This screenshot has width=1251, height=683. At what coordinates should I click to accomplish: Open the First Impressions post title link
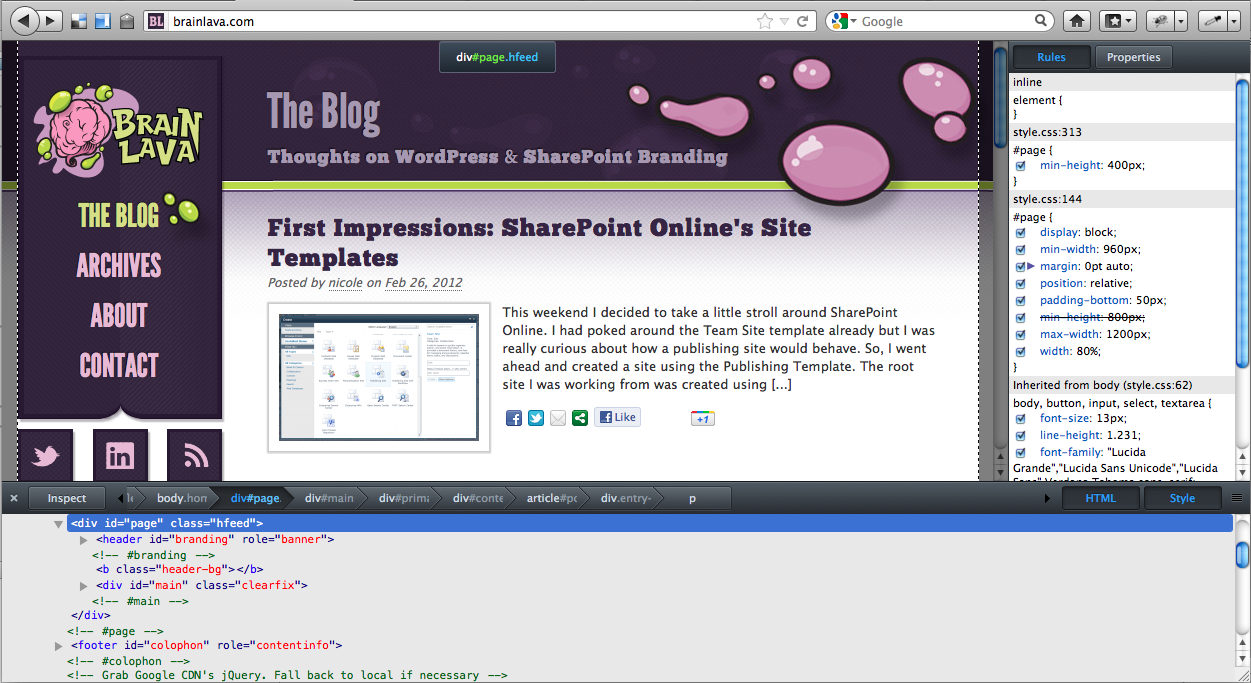tap(539, 242)
